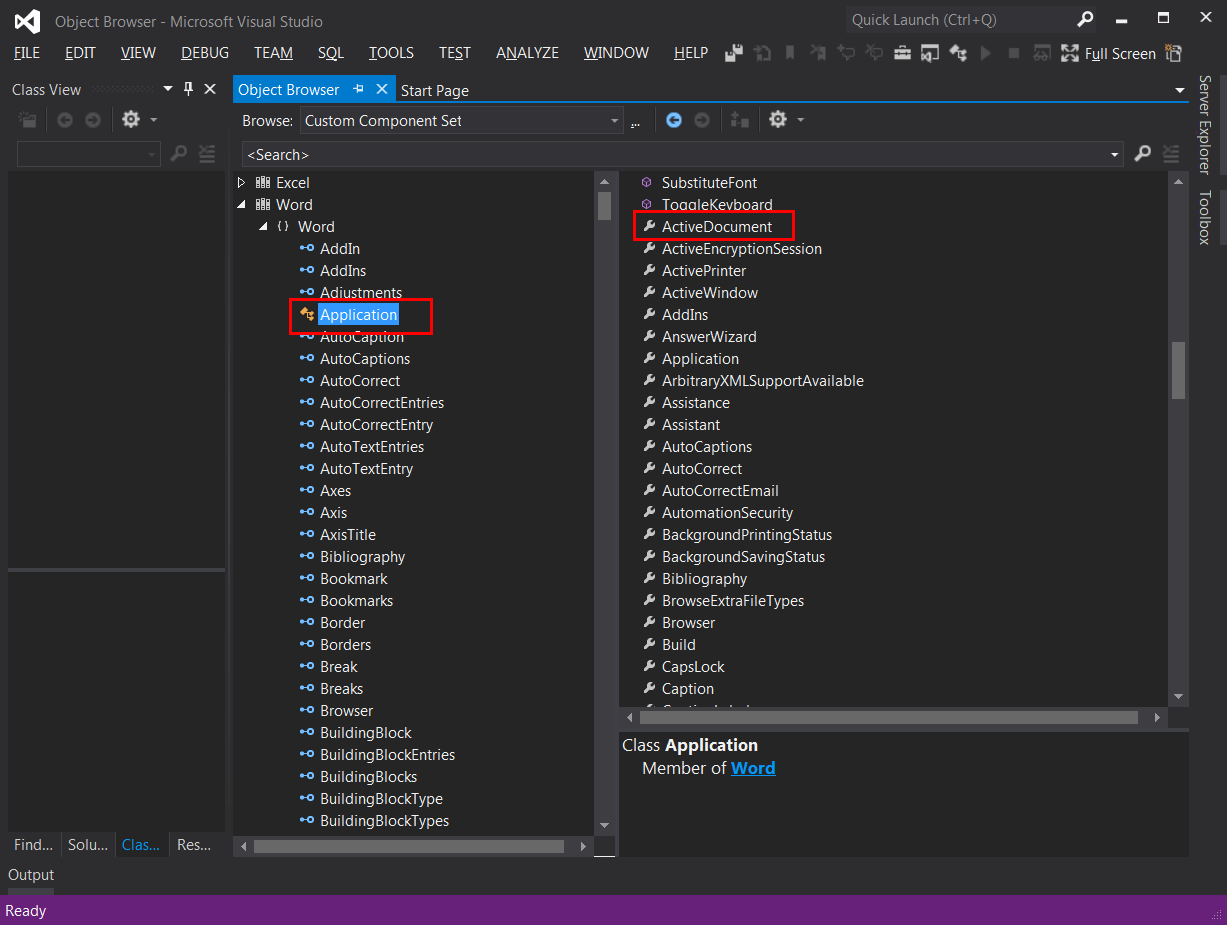Click the class hierarchy icon in main toolbar
This screenshot has width=1227, height=925.
pos(958,53)
